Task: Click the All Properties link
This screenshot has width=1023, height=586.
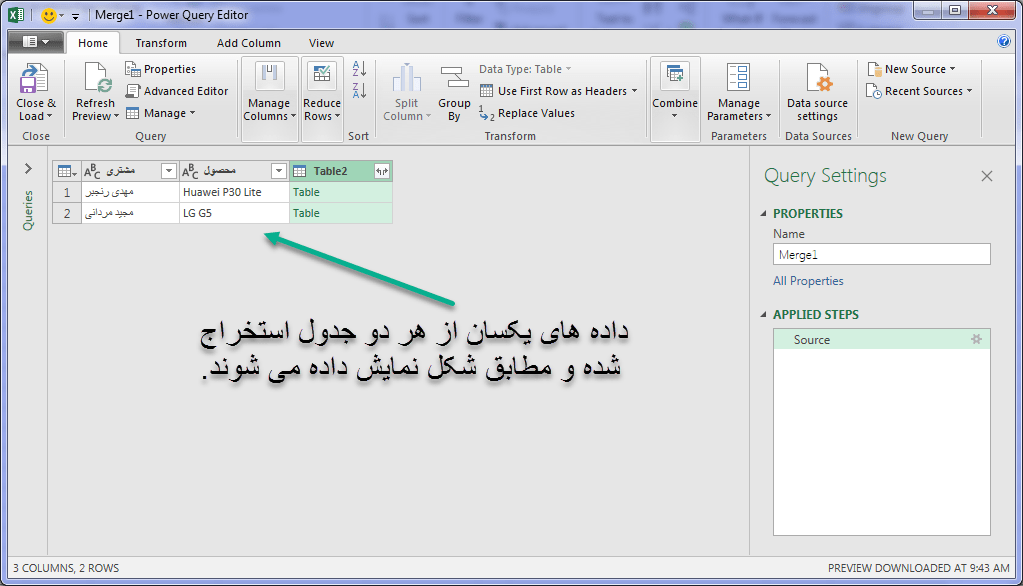Action: [808, 281]
